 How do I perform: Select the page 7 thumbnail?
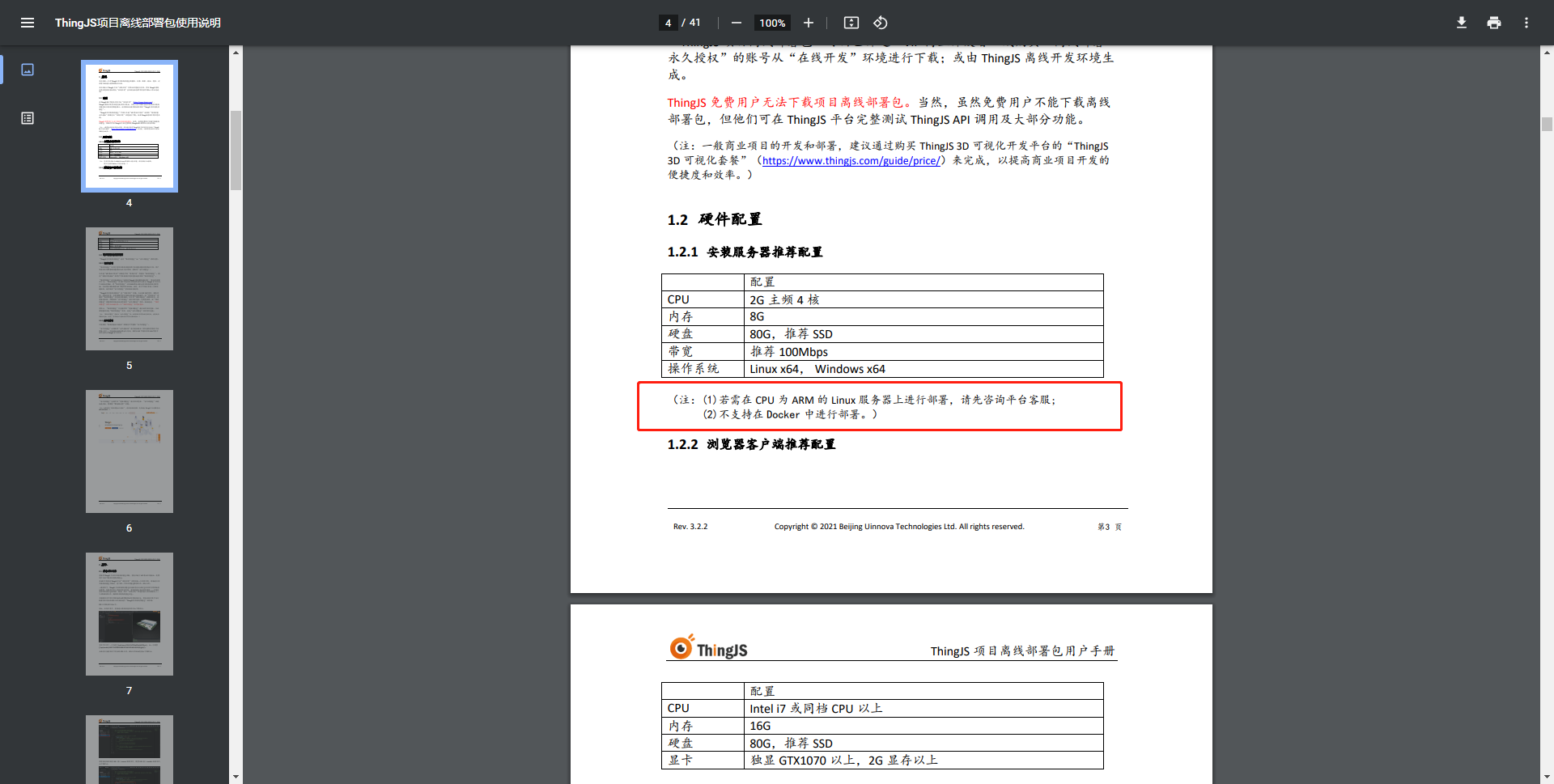coord(129,614)
